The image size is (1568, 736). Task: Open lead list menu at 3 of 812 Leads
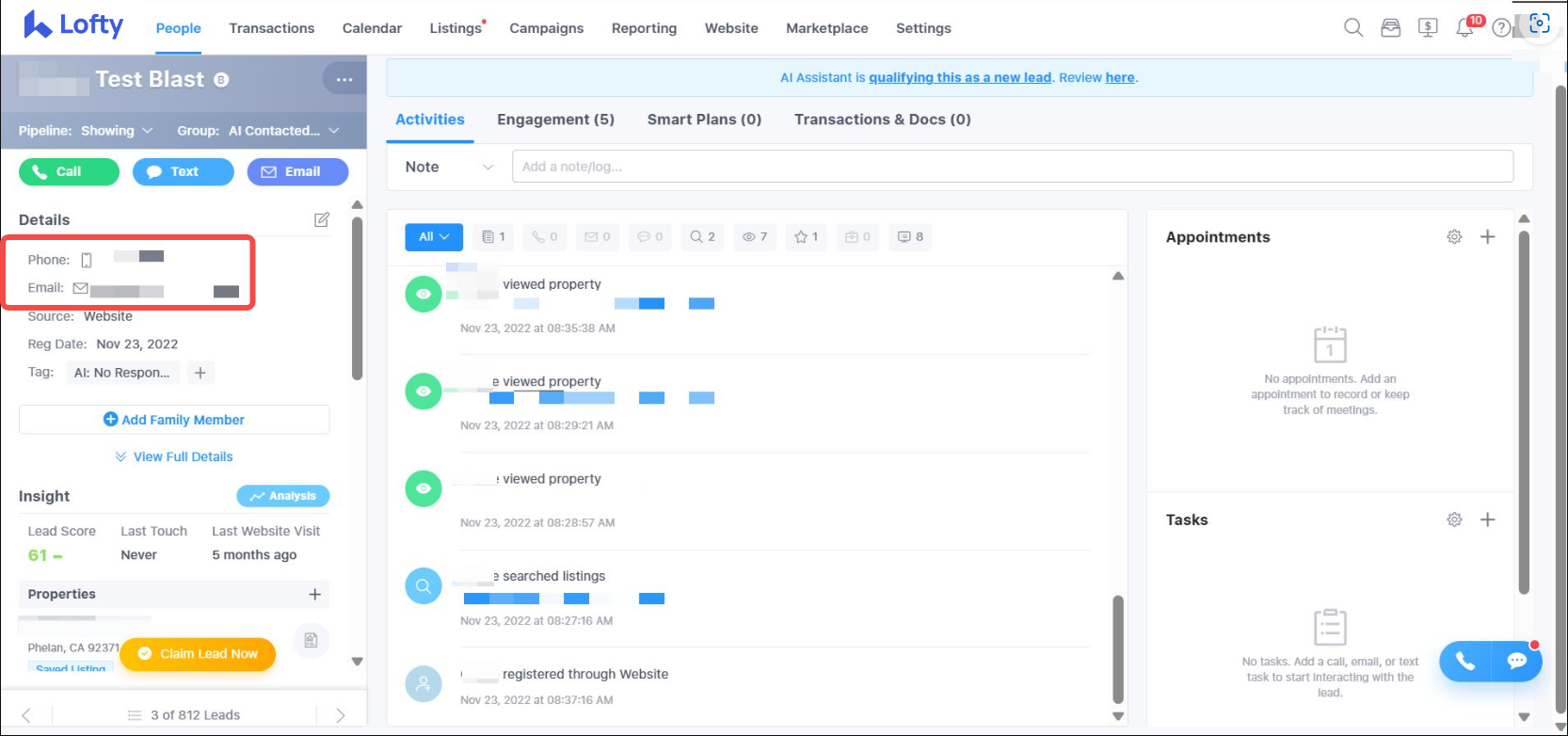click(184, 715)
